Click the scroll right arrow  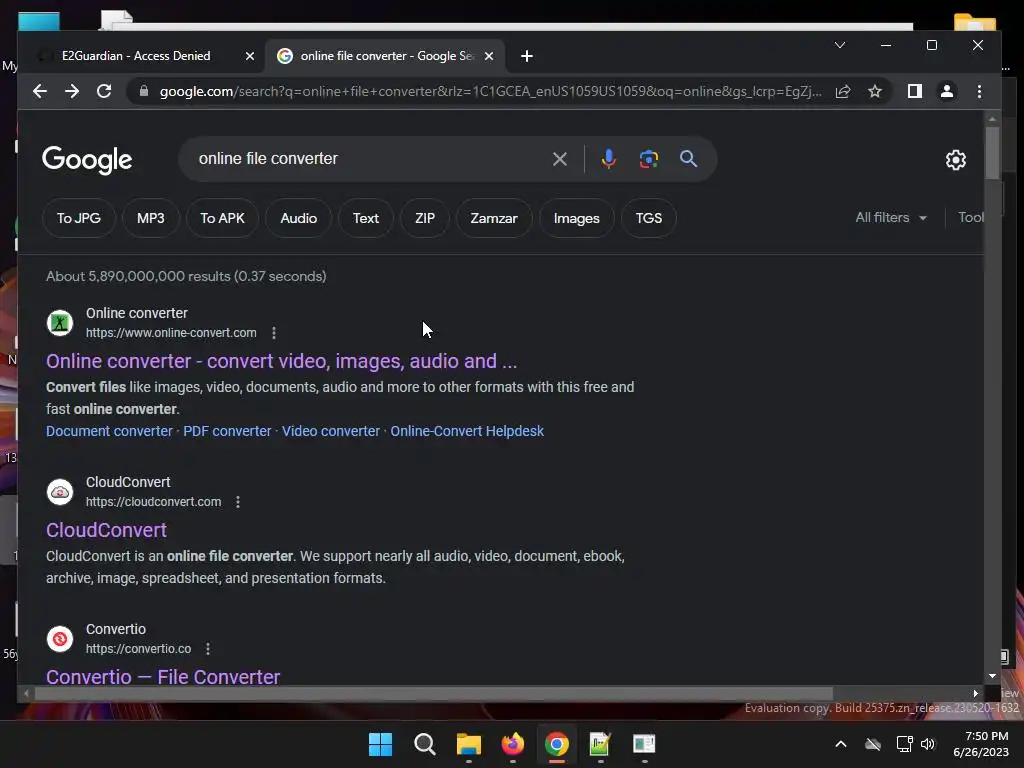click(x=976, y=694)
